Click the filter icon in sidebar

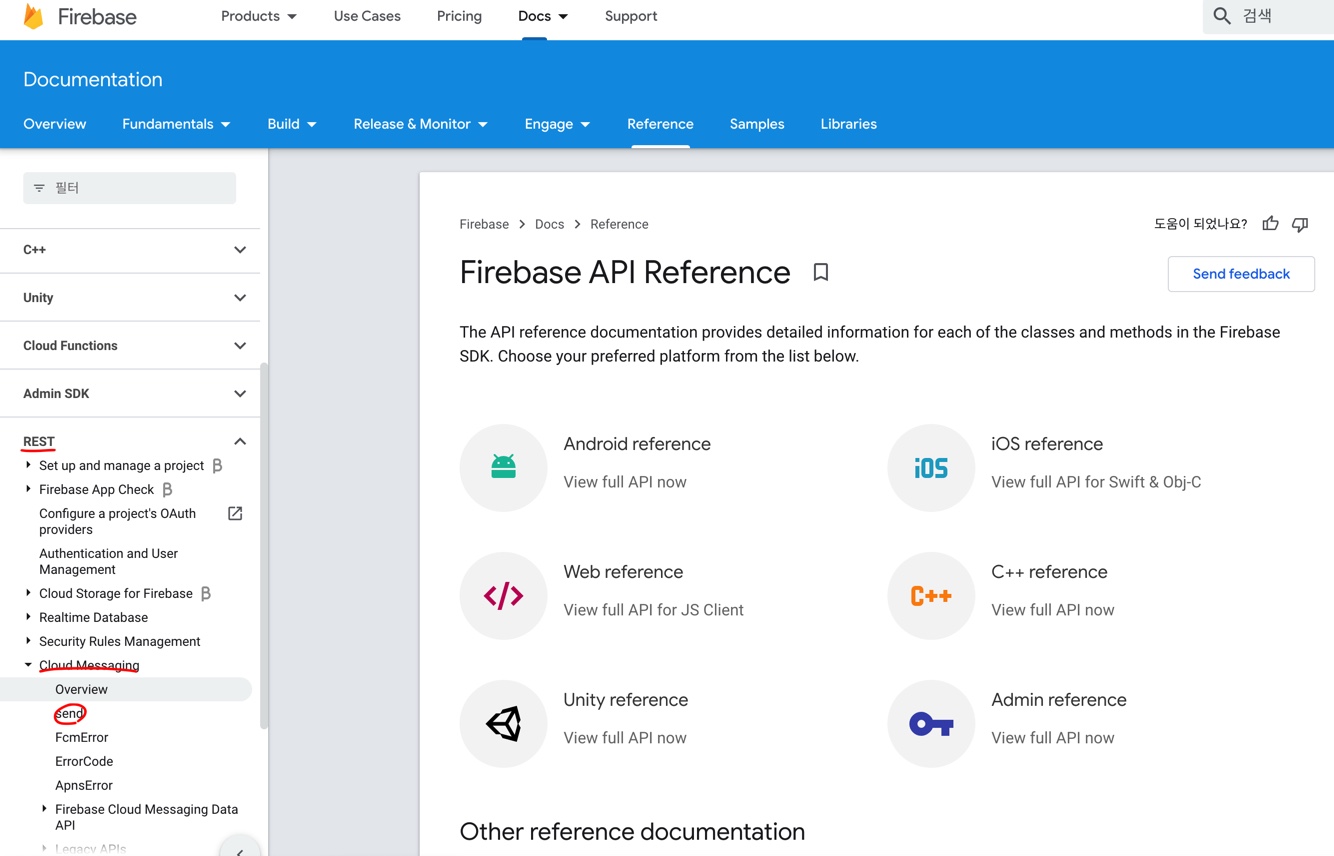pyautogui.click(x=39, y=188)
